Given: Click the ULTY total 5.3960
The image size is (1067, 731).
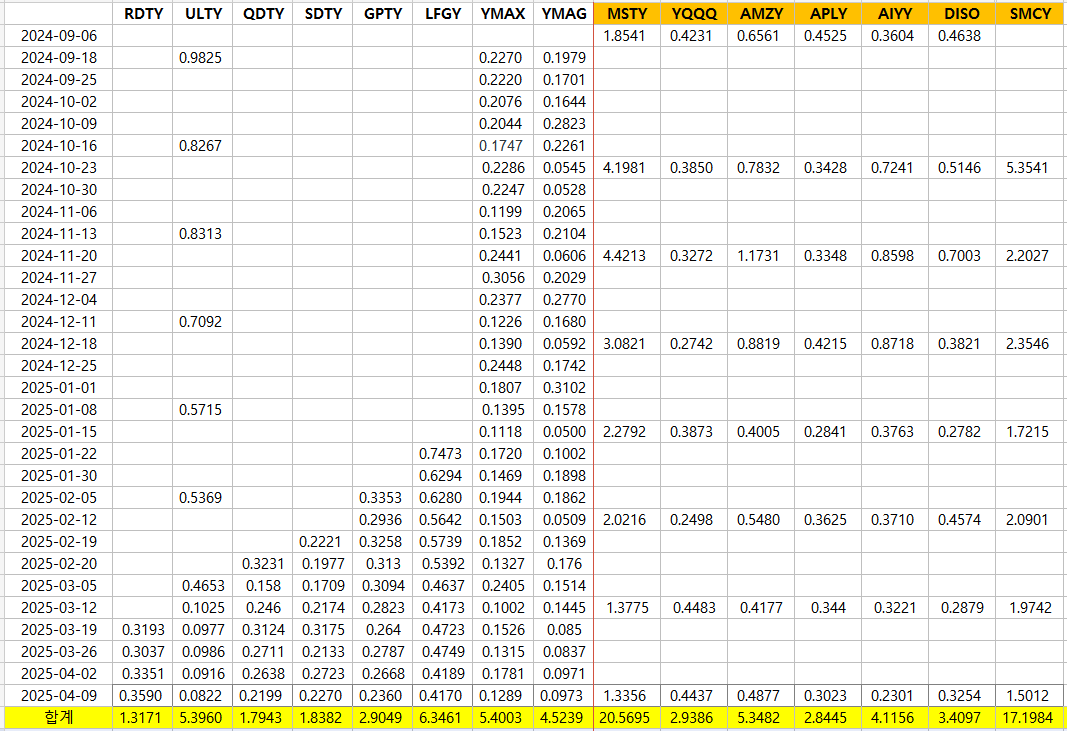Looking at the screenshot, I should pyautogui.click(x=203, y=717).
